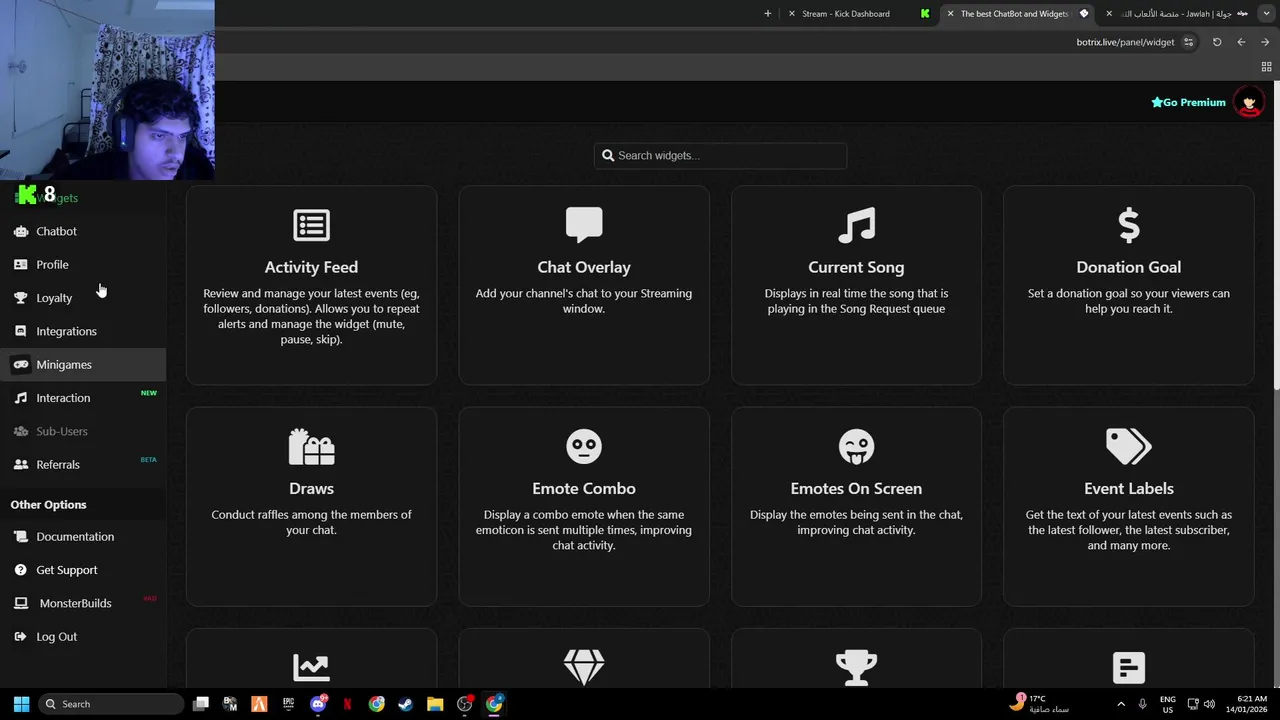Viewport: 1280px width, 720px height.
Task: Open Sub-Users in the sidebar
Action: click(83, 431)
